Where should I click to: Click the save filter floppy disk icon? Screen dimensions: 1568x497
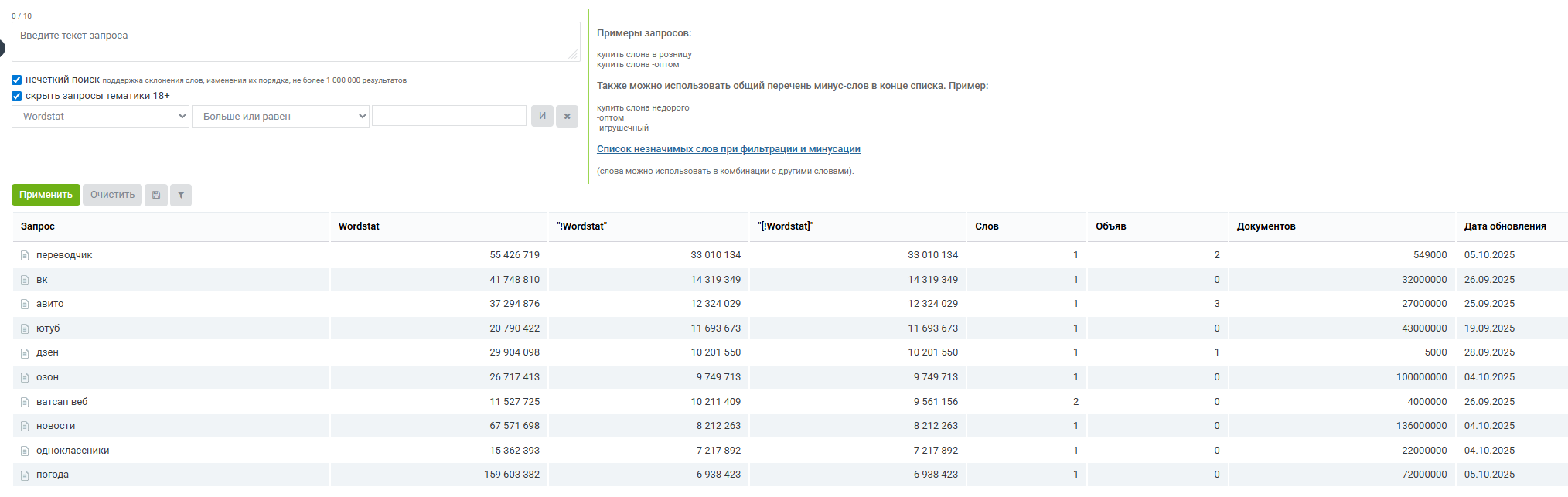(156, 195)
